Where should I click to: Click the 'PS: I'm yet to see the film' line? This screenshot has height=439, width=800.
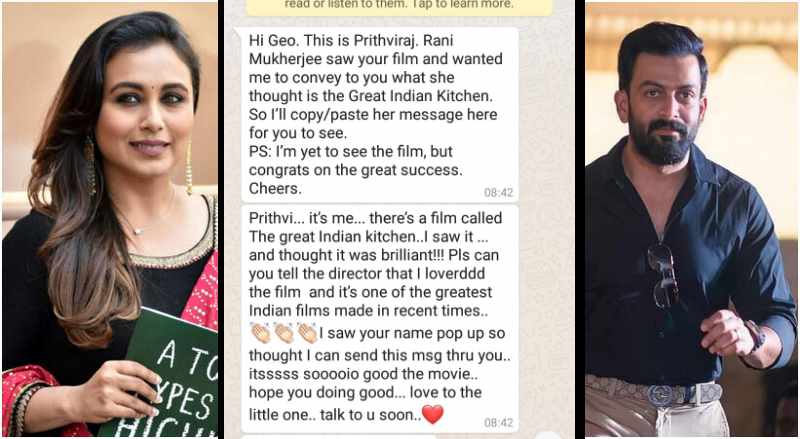(x=351, y=152)
